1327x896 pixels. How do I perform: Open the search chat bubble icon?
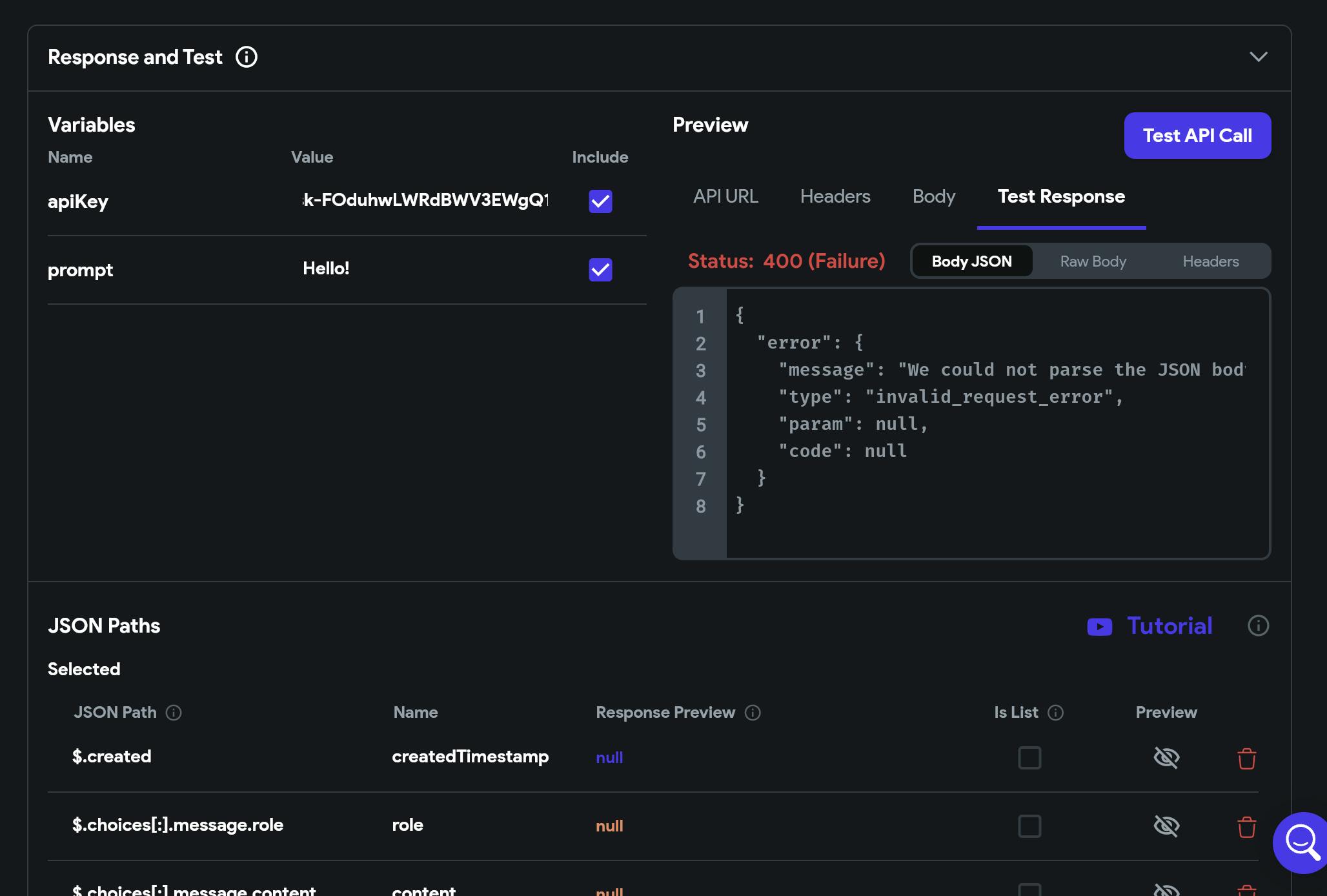pos(1302,842)
